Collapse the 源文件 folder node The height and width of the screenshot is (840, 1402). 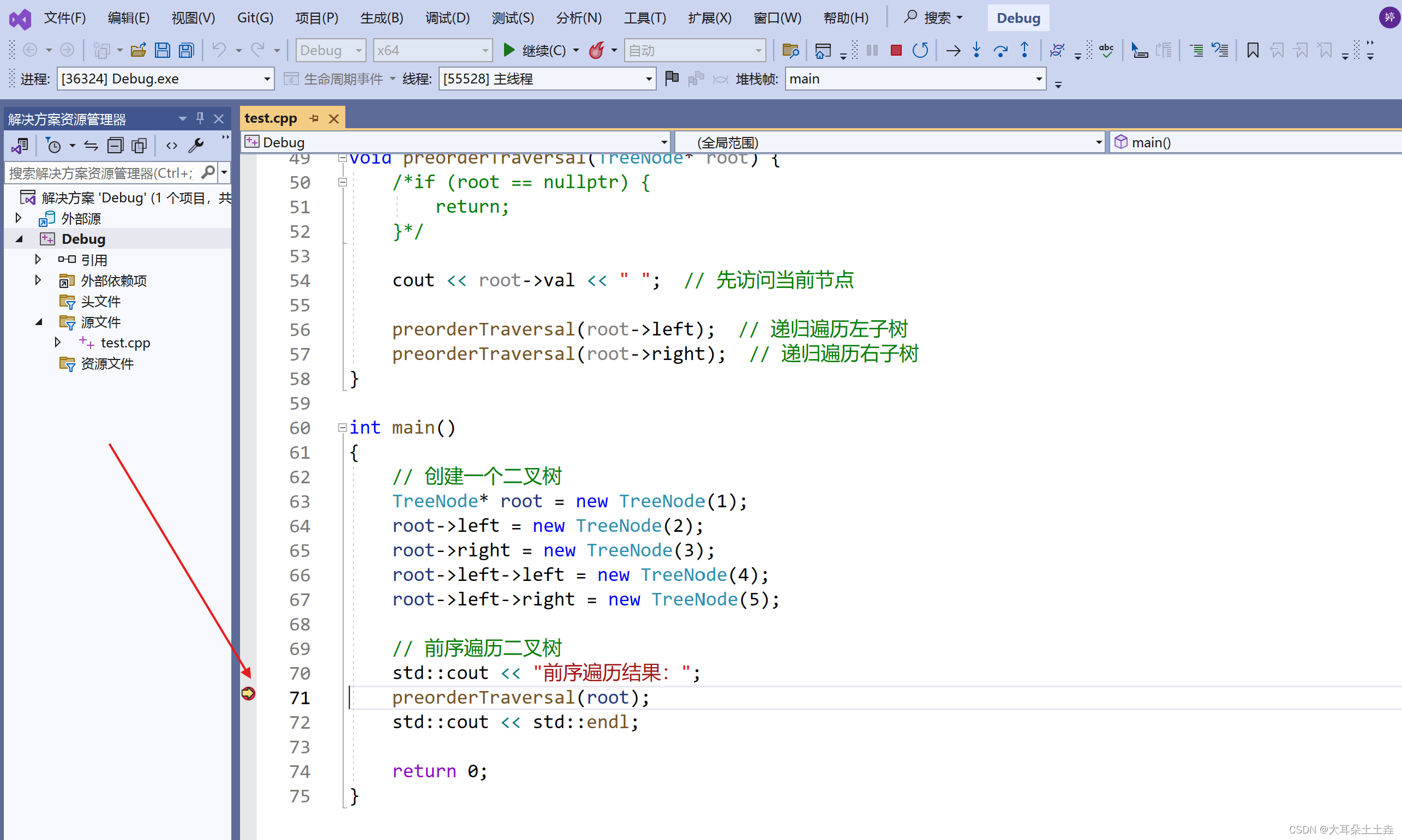[x=39, y=321]
